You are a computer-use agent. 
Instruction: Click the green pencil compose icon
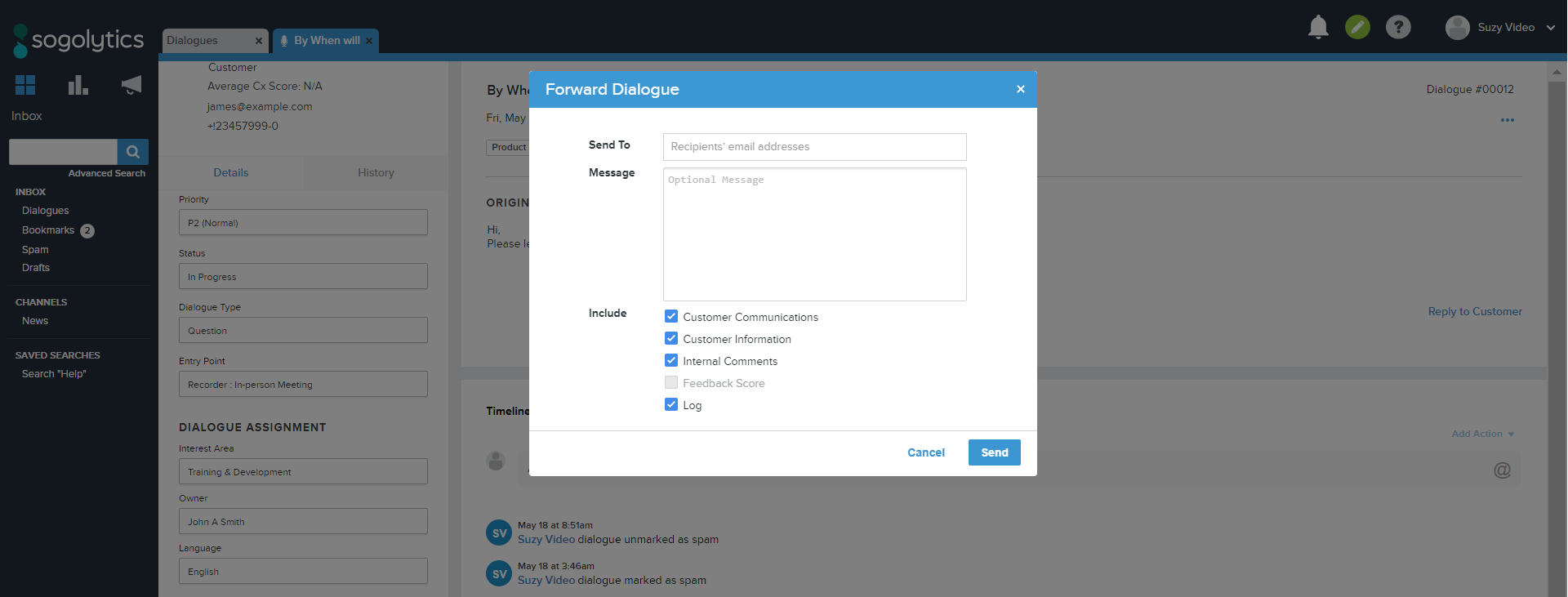click(x=1357, y=27)
